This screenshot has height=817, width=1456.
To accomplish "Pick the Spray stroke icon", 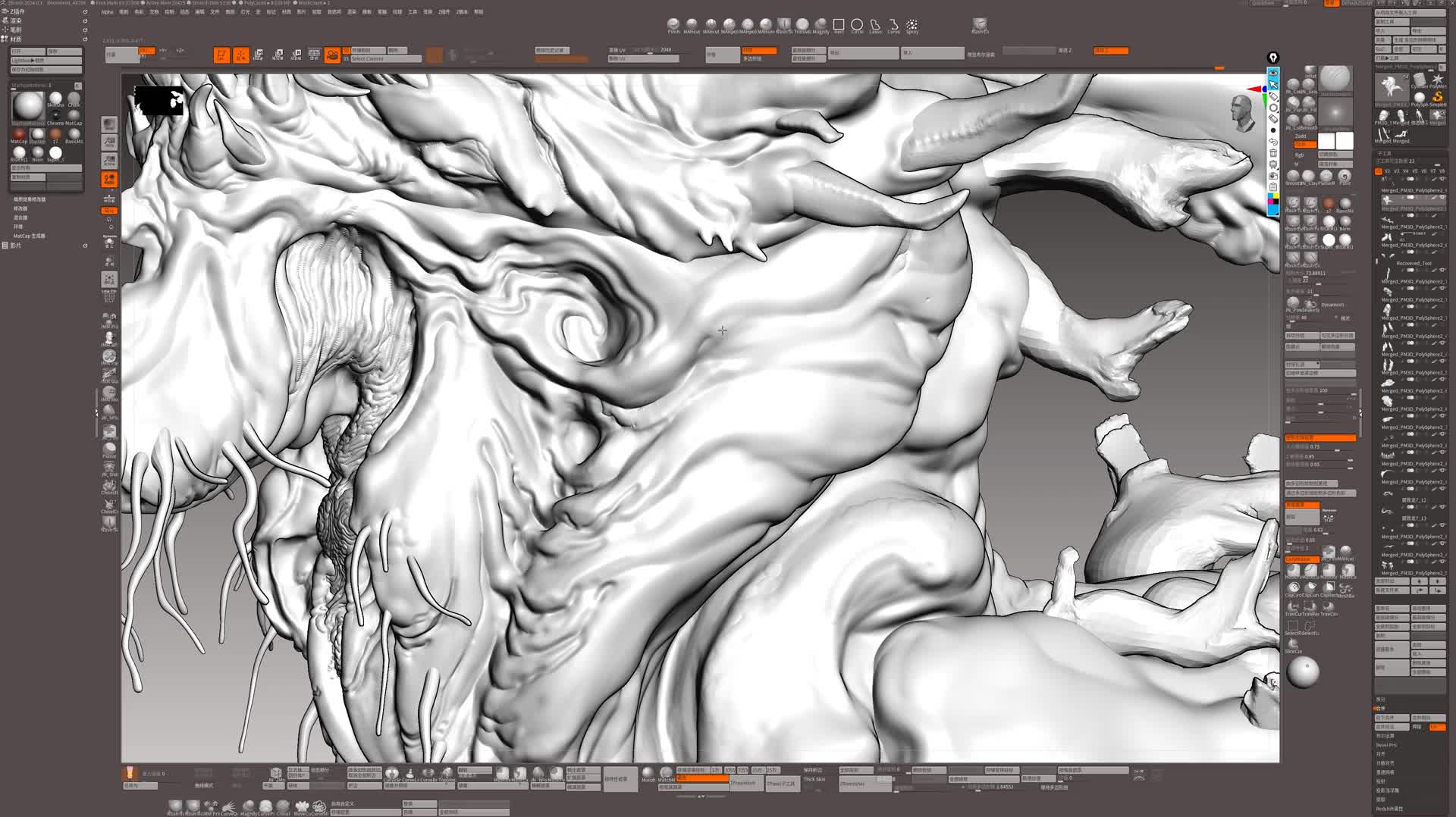I will [912, 25].
